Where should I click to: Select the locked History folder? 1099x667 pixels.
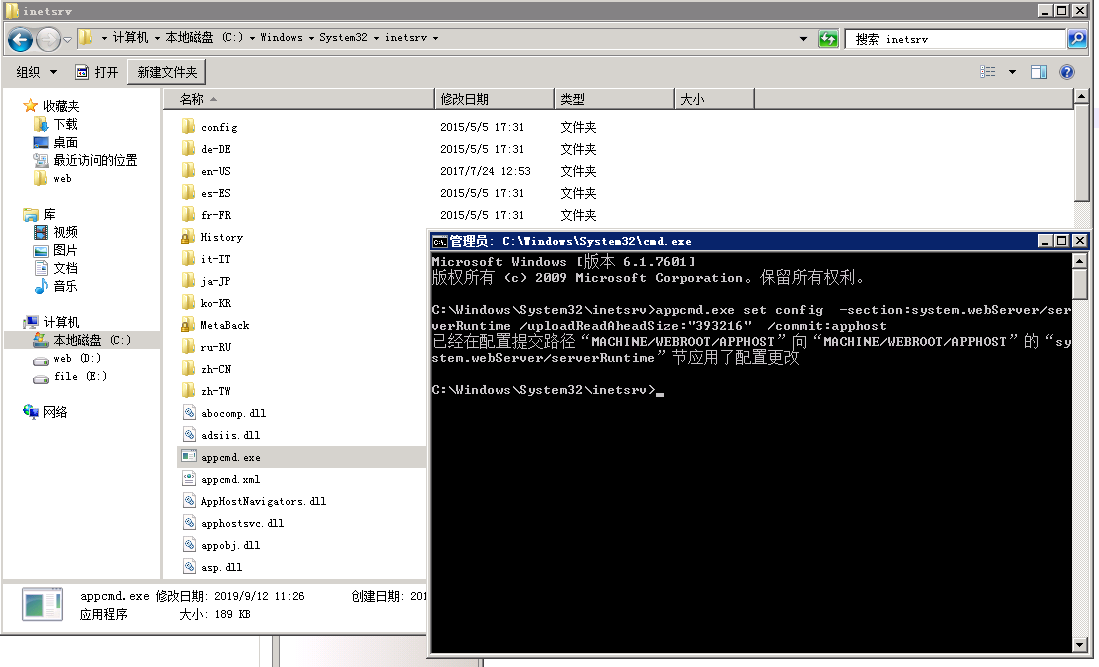[x=212, y=238]
